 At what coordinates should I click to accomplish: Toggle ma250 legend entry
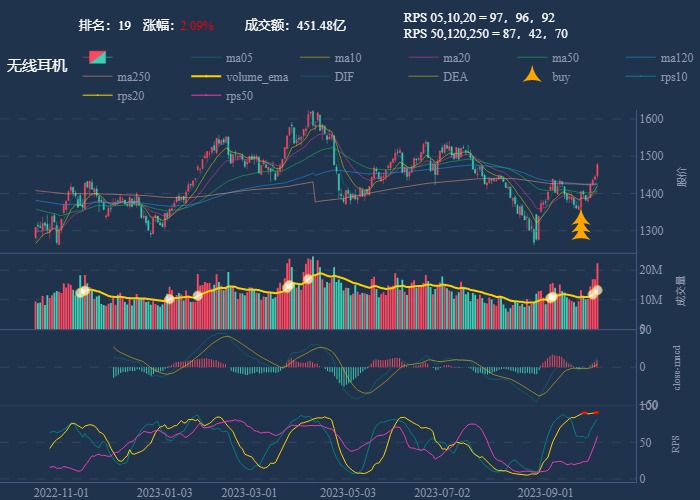point(133,77)
